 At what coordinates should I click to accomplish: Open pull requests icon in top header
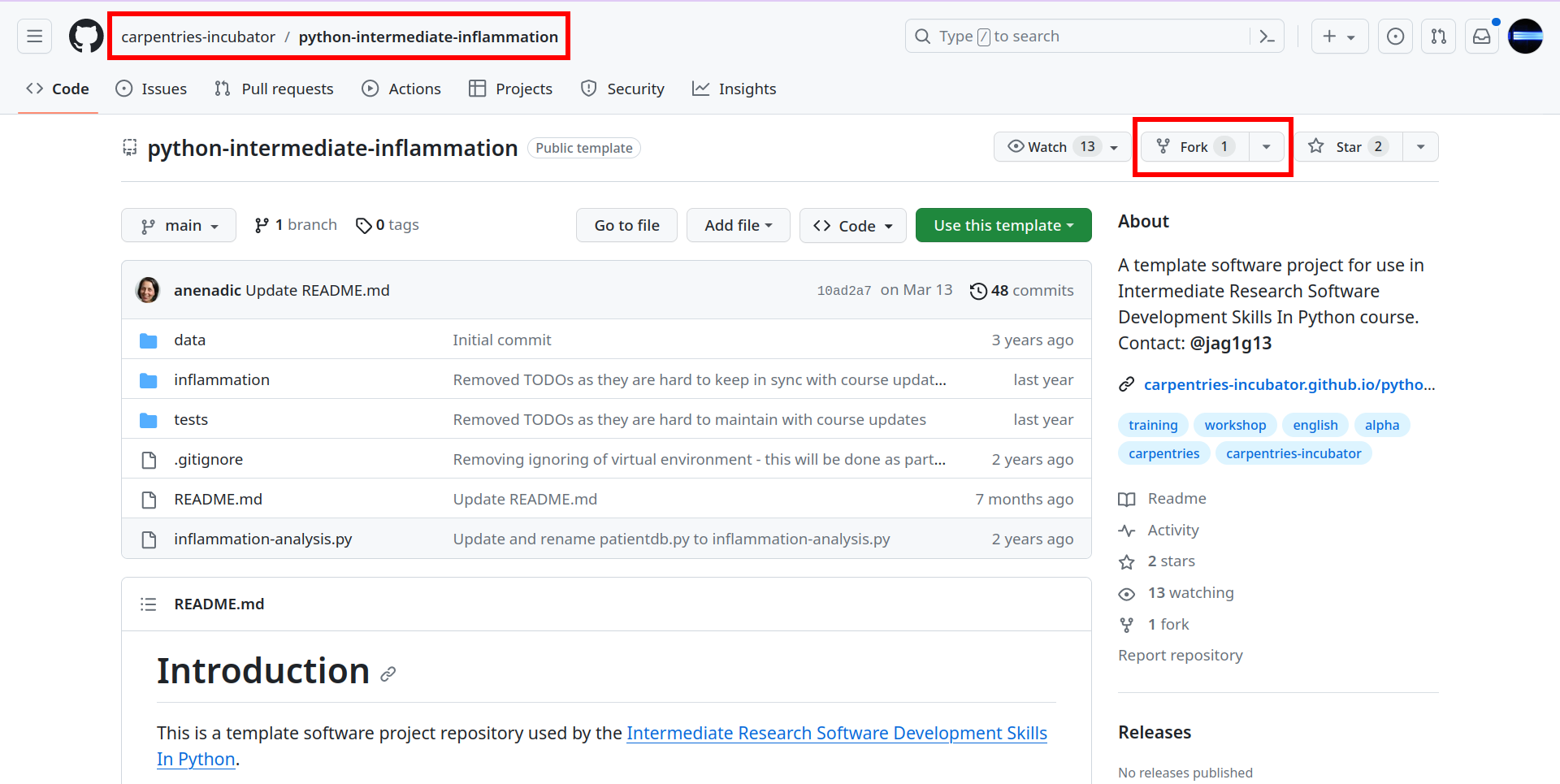(1438, 37)
